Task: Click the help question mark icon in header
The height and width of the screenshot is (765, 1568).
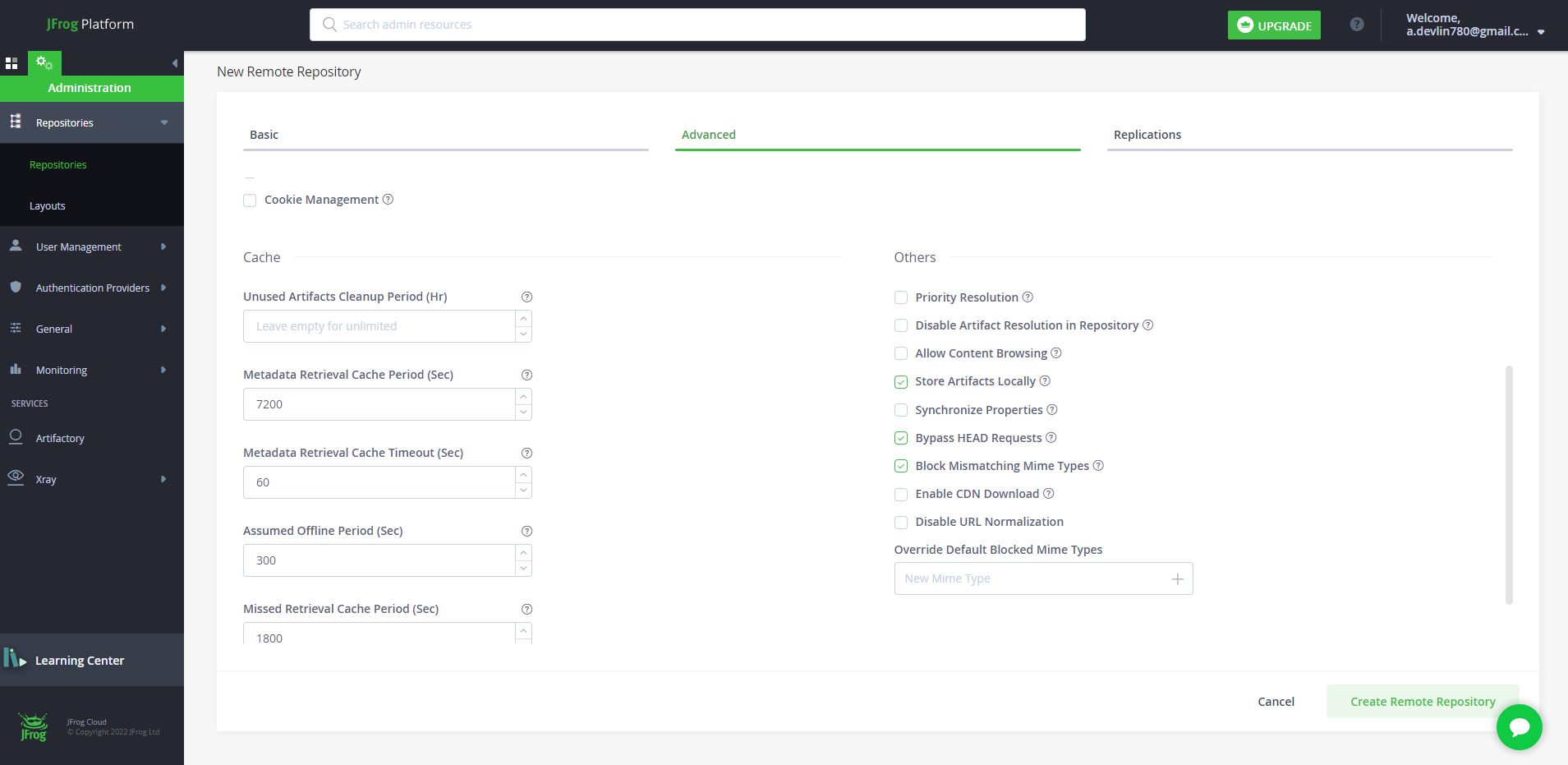Action: pyautogui.click(x=1357, y=25)
